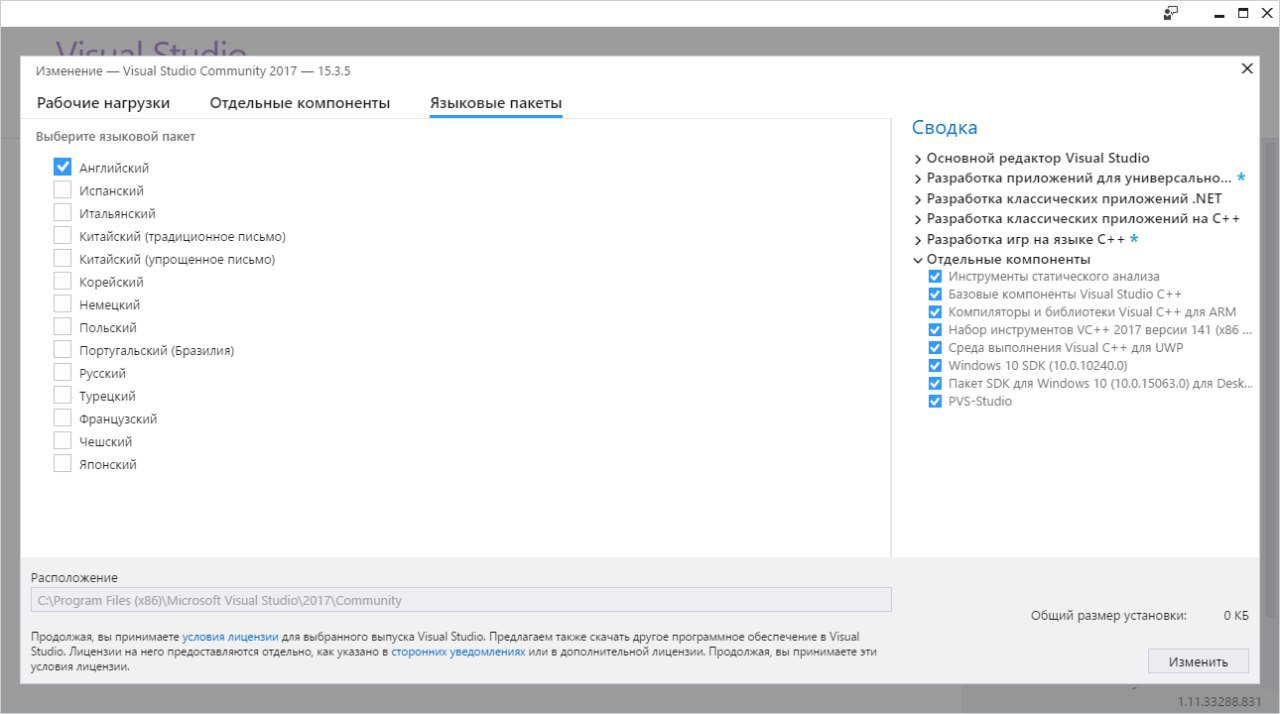Enable the Японский language pack
This screenshot has width=1280, height=714.
pos(62,464)
